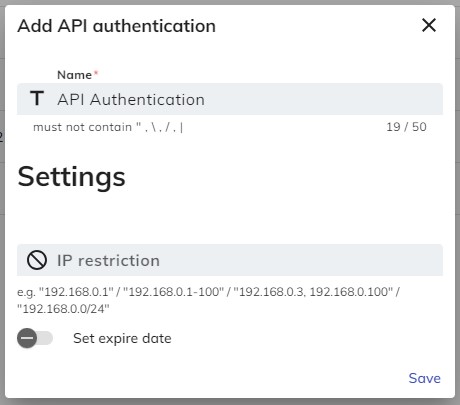460x405 pixels.
Task: Click the "192.168.0.0/24" example line
Action: [63, 309]
